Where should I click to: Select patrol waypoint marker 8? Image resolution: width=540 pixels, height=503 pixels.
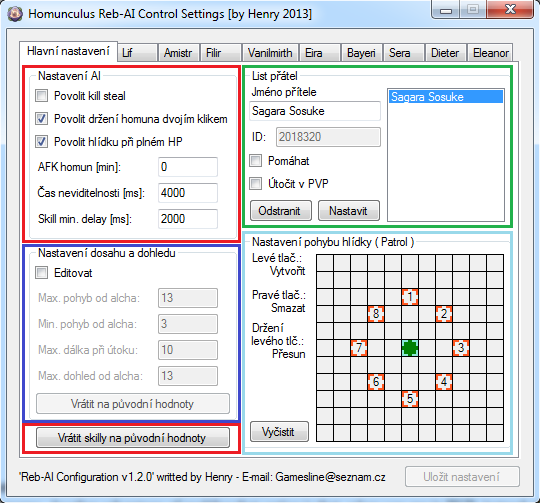(x=376, y=314)
